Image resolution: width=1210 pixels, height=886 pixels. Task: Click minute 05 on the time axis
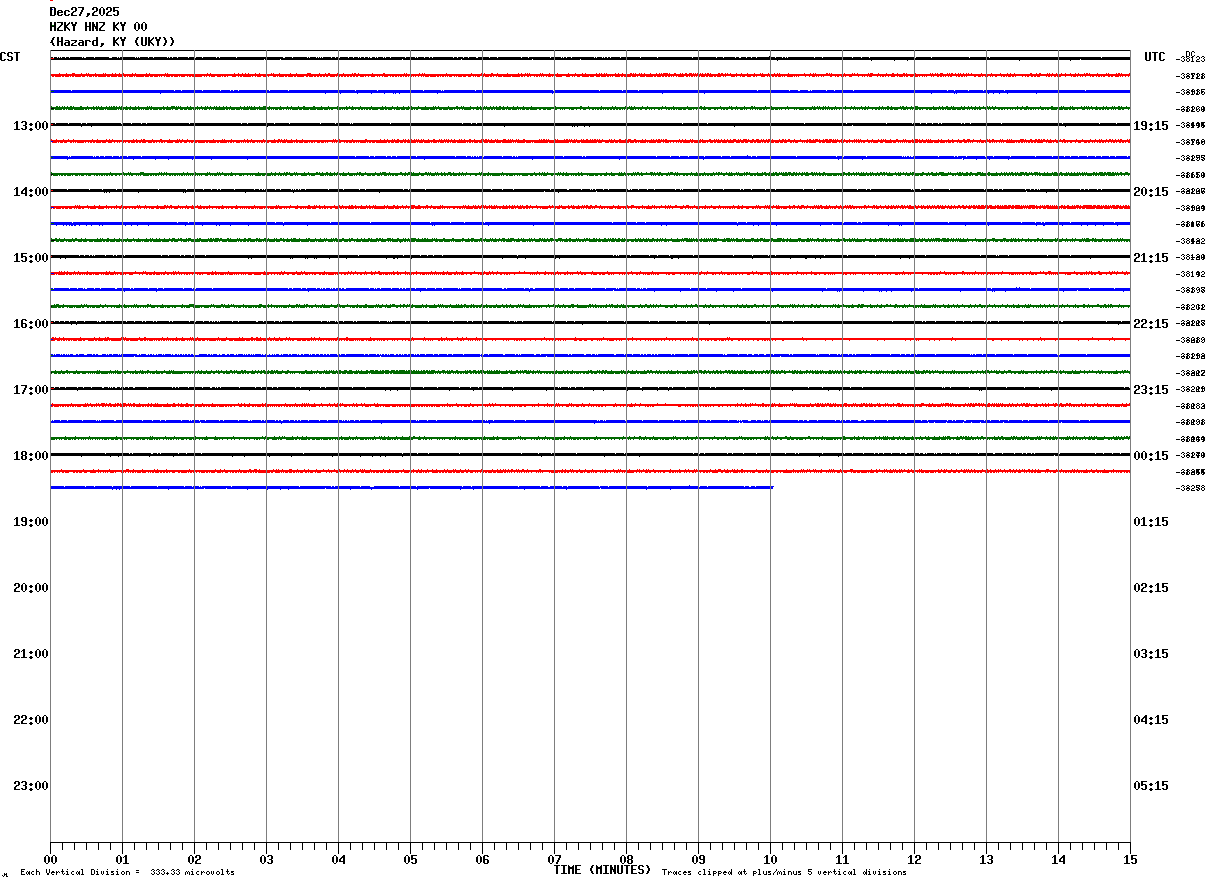coord(410,859)
